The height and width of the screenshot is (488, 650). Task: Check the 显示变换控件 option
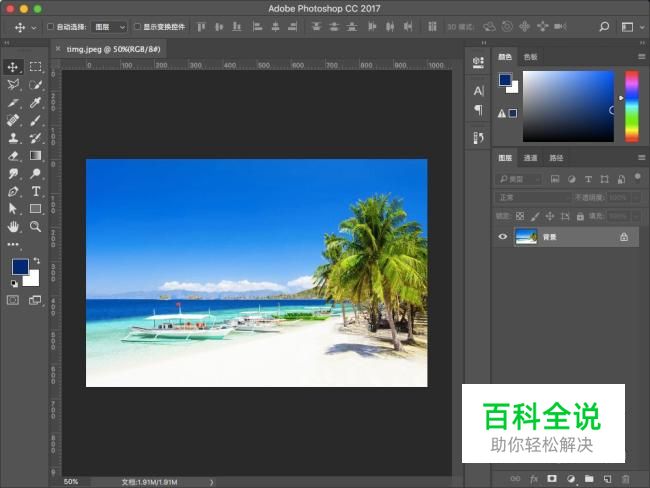(x=137, y=27)
